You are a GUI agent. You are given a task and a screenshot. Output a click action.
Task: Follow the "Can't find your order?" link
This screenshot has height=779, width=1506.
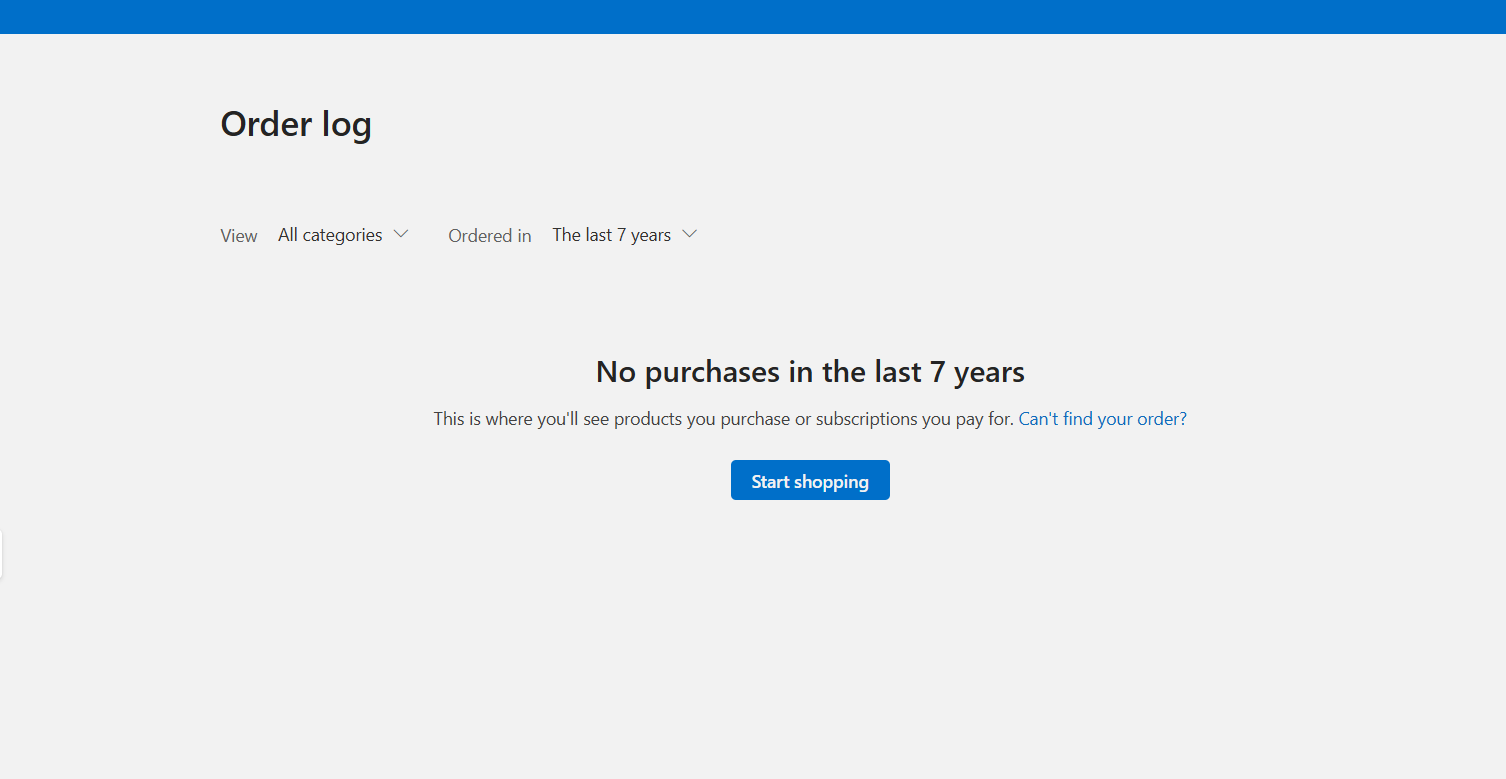coord(1102,419)
